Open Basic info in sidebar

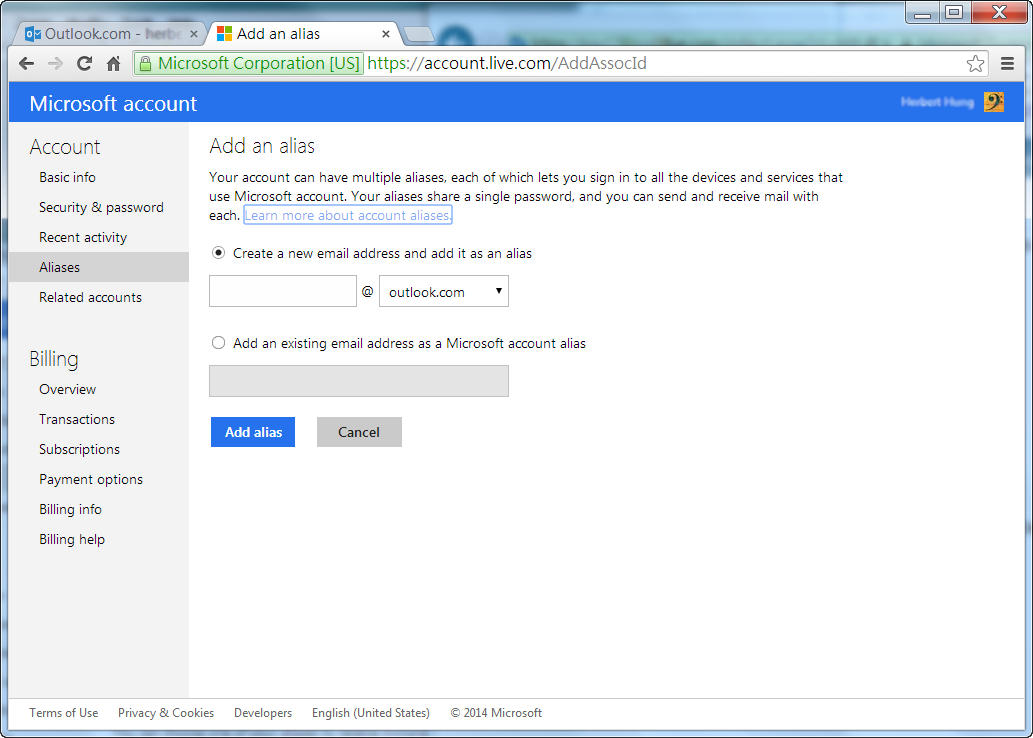point(67,177)
